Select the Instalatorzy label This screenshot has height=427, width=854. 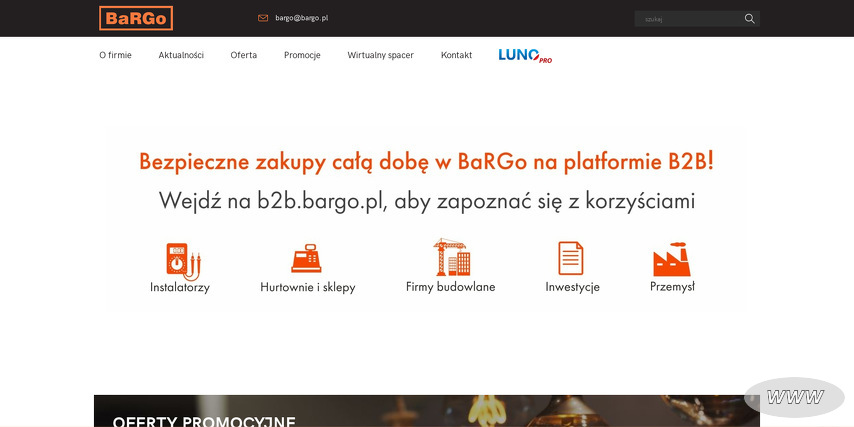coord(180,288)
